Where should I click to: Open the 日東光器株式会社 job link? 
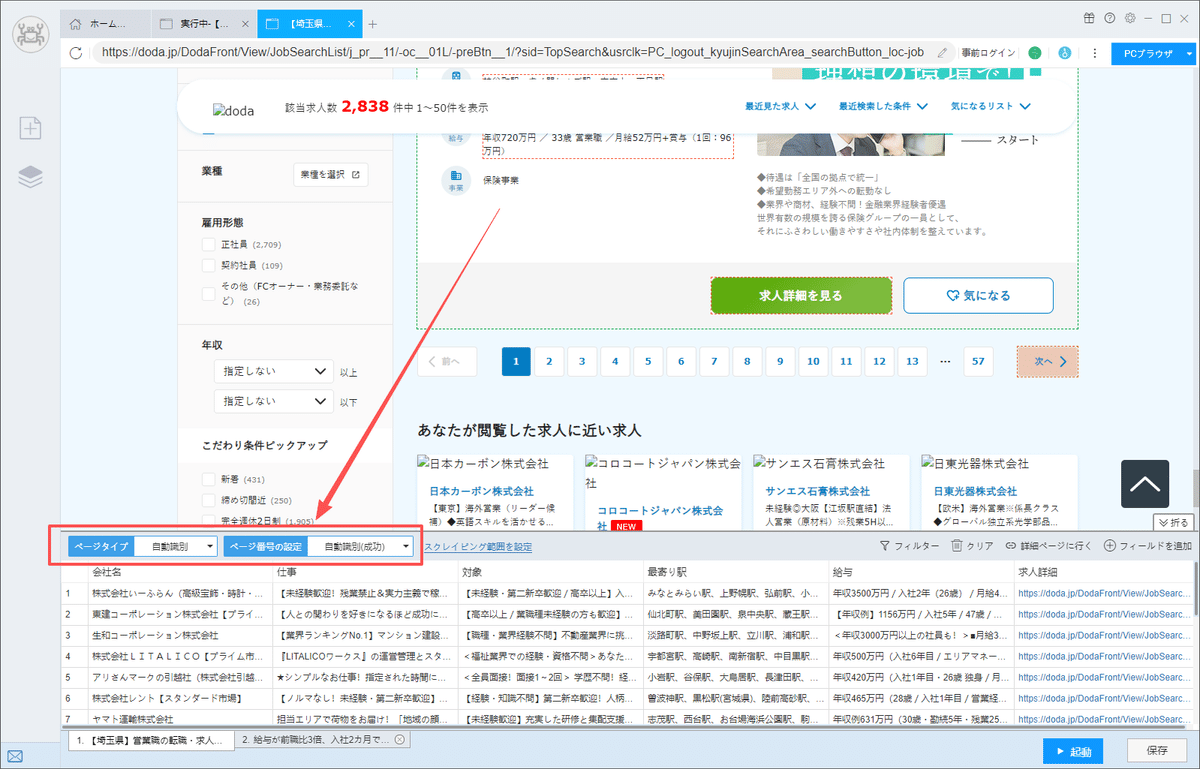(x=975, y=492)
